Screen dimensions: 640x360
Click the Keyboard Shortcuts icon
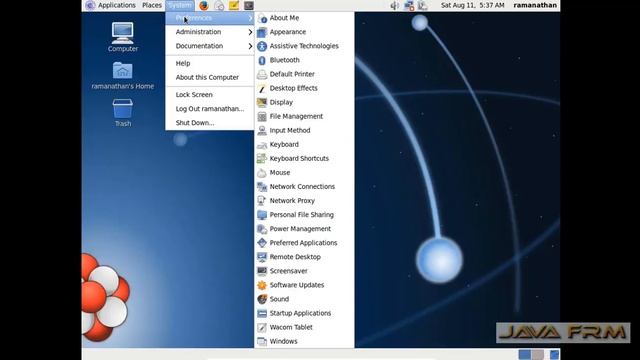tap(262, 158)
